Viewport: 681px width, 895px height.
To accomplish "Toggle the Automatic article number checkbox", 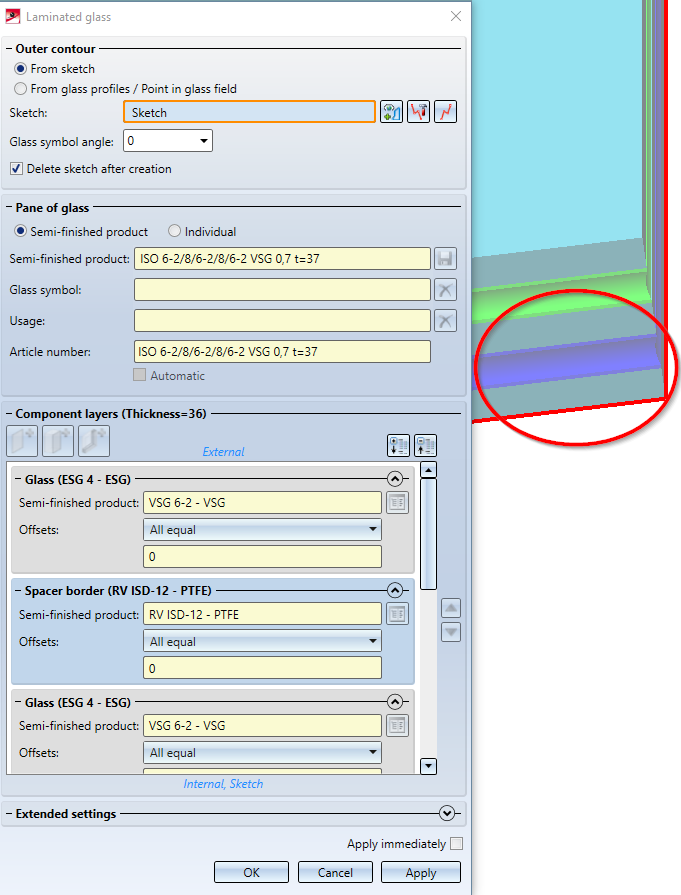I will tap(139, 376).
